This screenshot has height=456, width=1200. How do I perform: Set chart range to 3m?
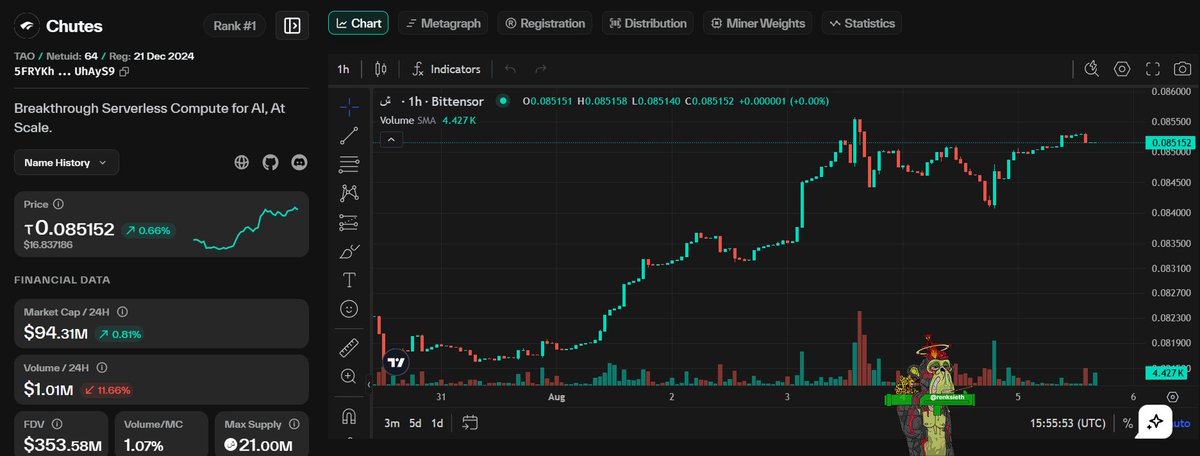point(393,423)
